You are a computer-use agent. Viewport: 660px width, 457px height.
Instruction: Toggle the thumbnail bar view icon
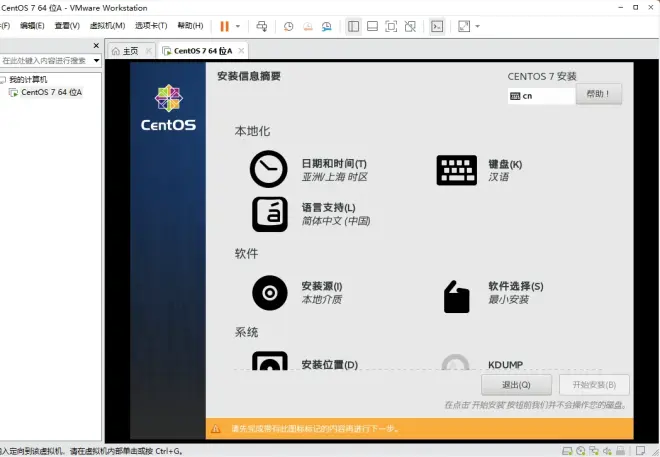[372, 27]
